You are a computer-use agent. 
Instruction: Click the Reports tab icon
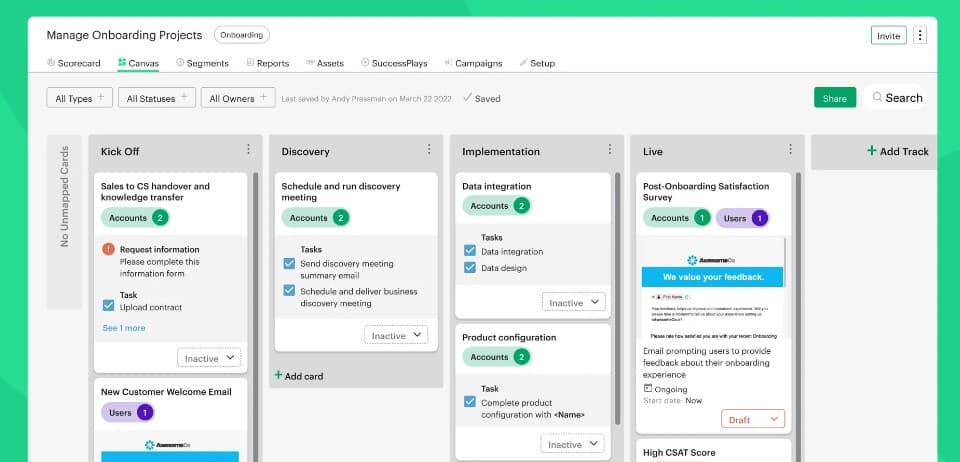(250, 62)
